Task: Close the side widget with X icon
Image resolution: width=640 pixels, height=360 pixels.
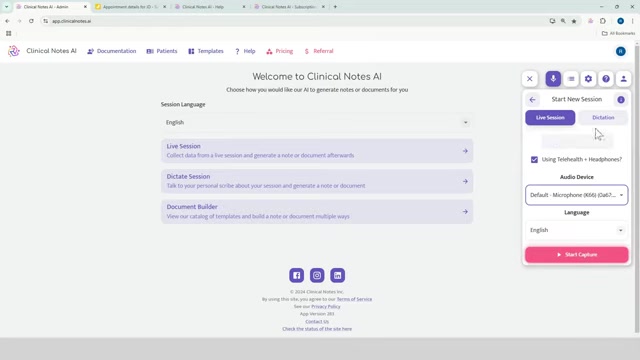Action: click(530, 79)
